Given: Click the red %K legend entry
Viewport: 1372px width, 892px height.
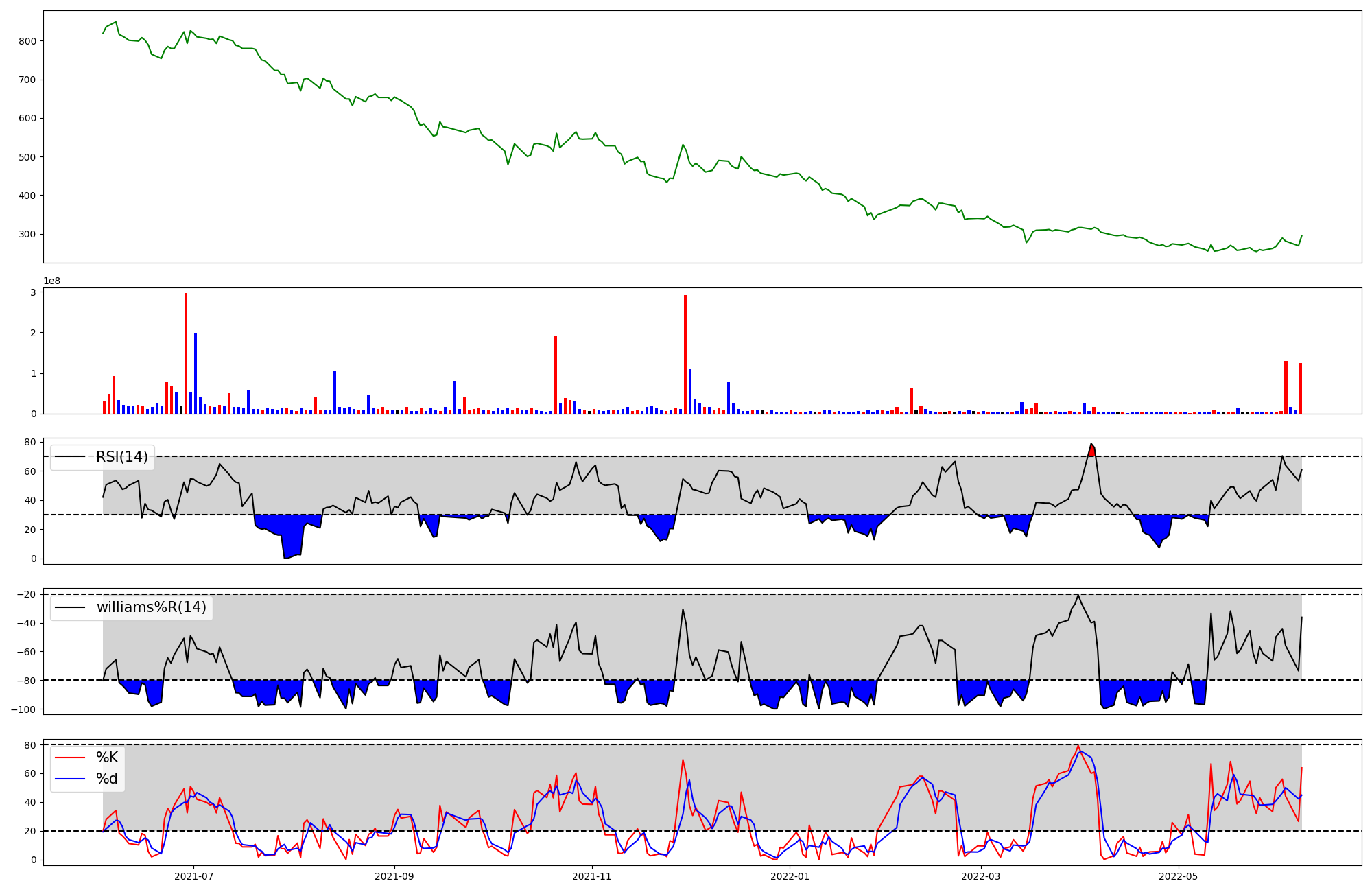Looking at the screenshot, I should 106,758.
